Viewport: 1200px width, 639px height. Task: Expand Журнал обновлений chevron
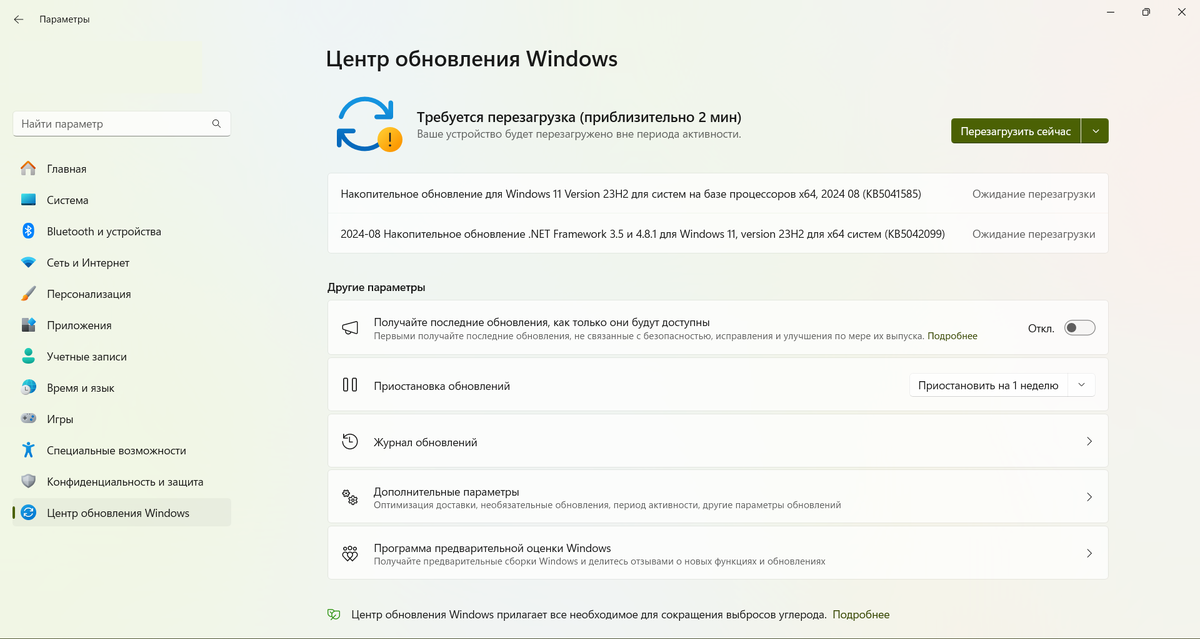(1089, 441)
